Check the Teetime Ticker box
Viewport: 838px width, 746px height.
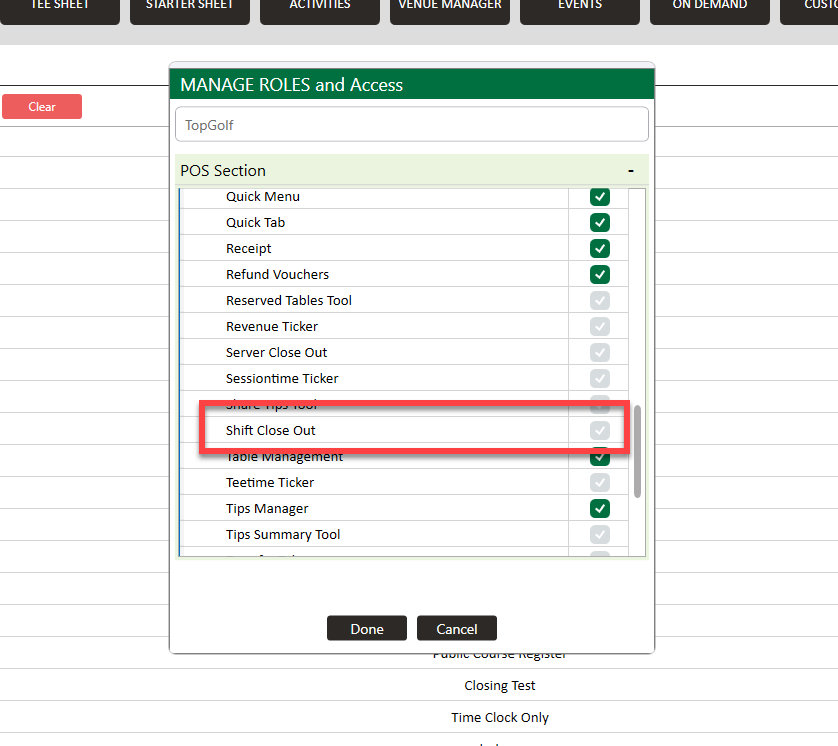pyautogui.click(x=599, y=483)
